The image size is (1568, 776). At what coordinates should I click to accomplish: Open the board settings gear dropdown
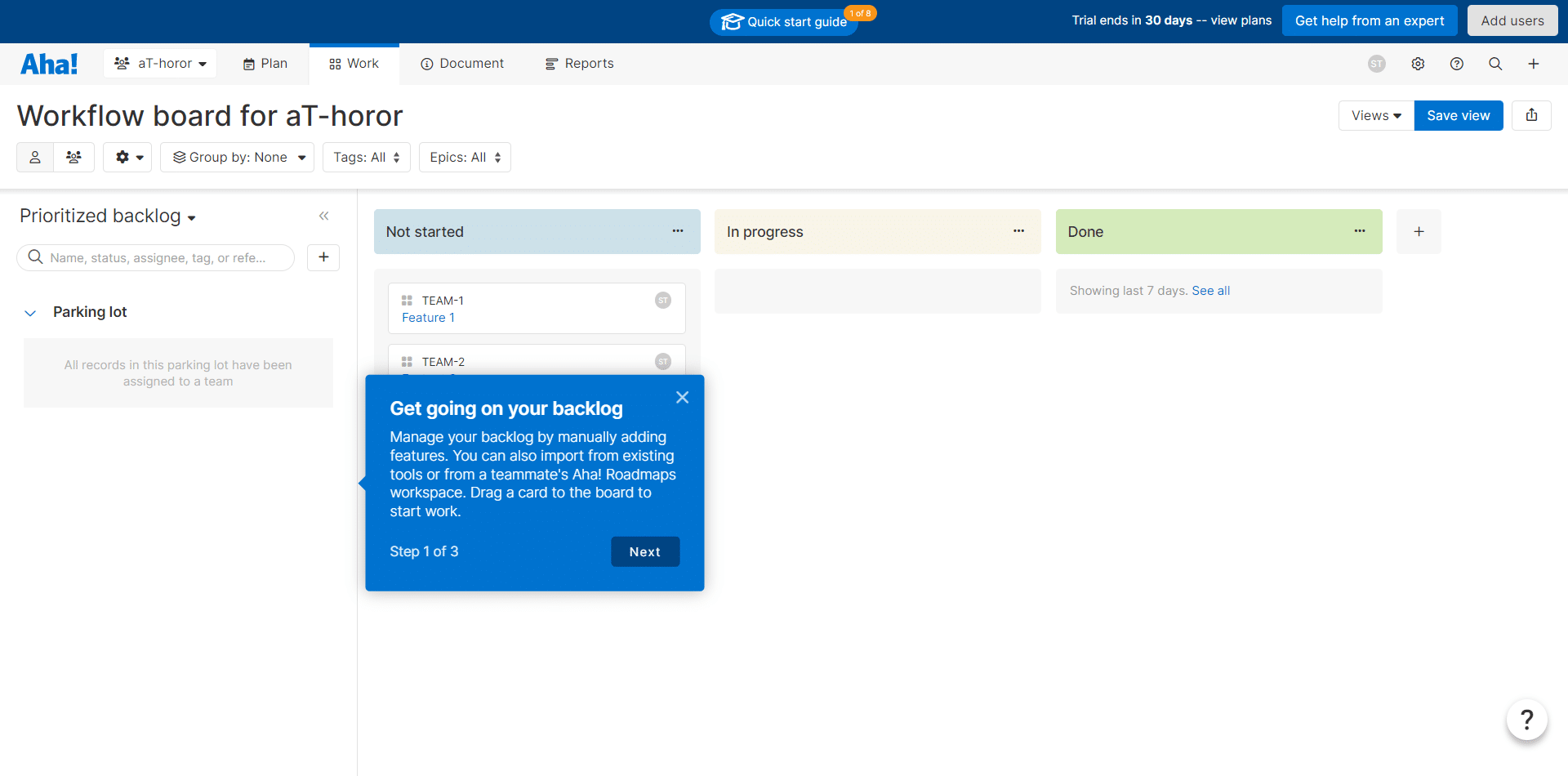(x=129, y=158)
